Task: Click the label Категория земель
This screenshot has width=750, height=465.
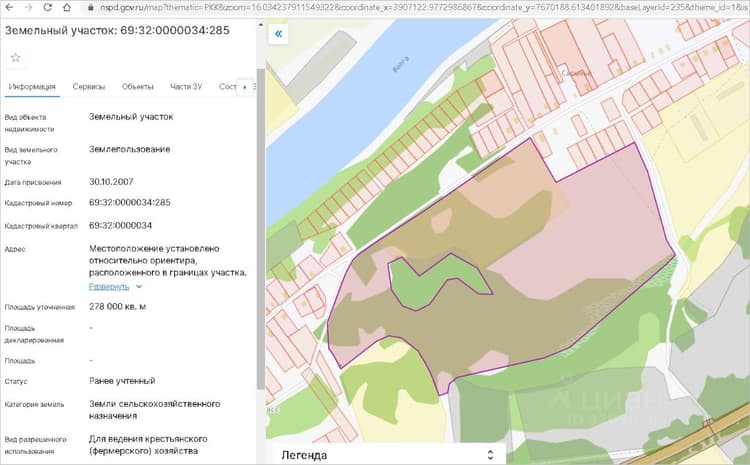Action: tap(34, 405)
